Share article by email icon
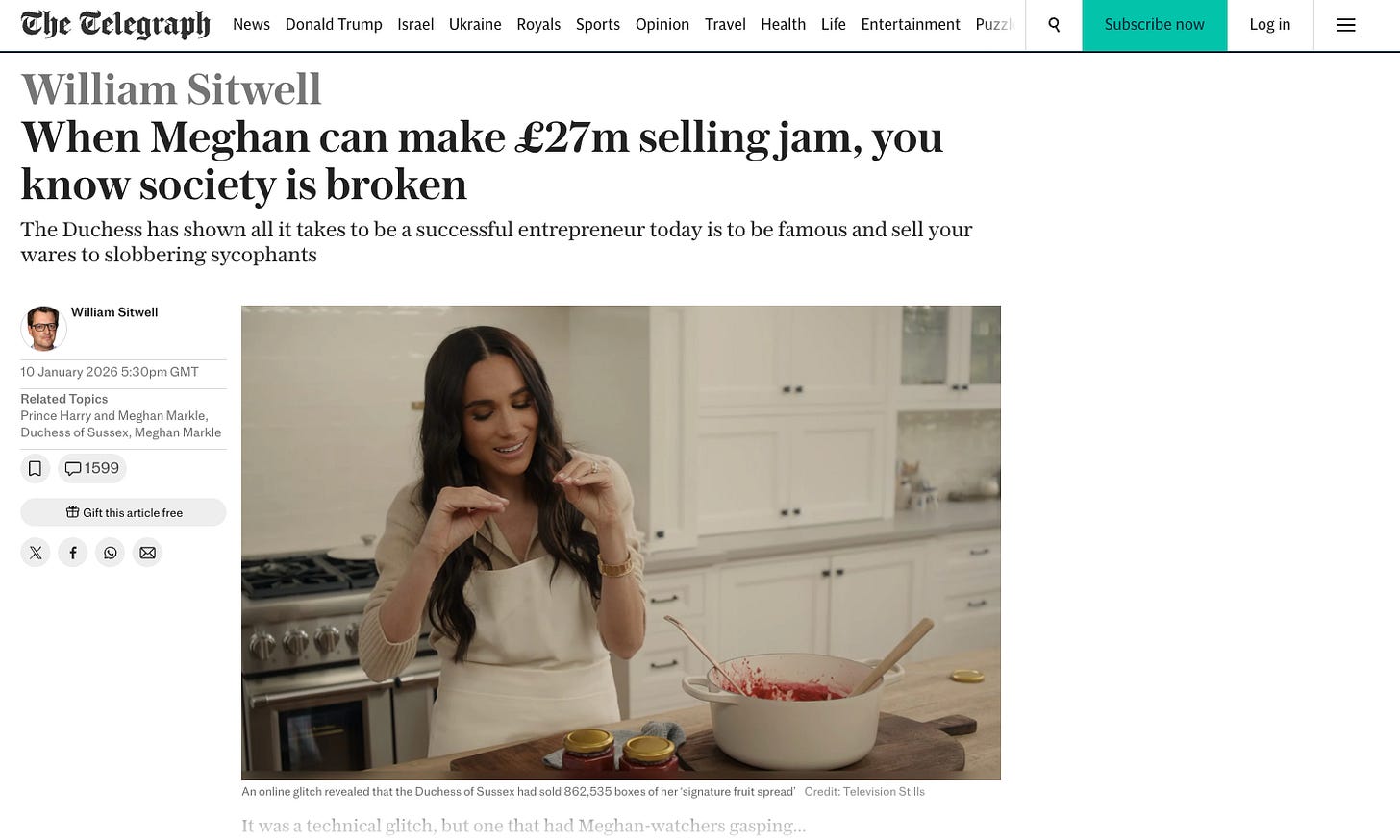The height and width of the screenshot is (840, 1400). [x=147, y=553]
